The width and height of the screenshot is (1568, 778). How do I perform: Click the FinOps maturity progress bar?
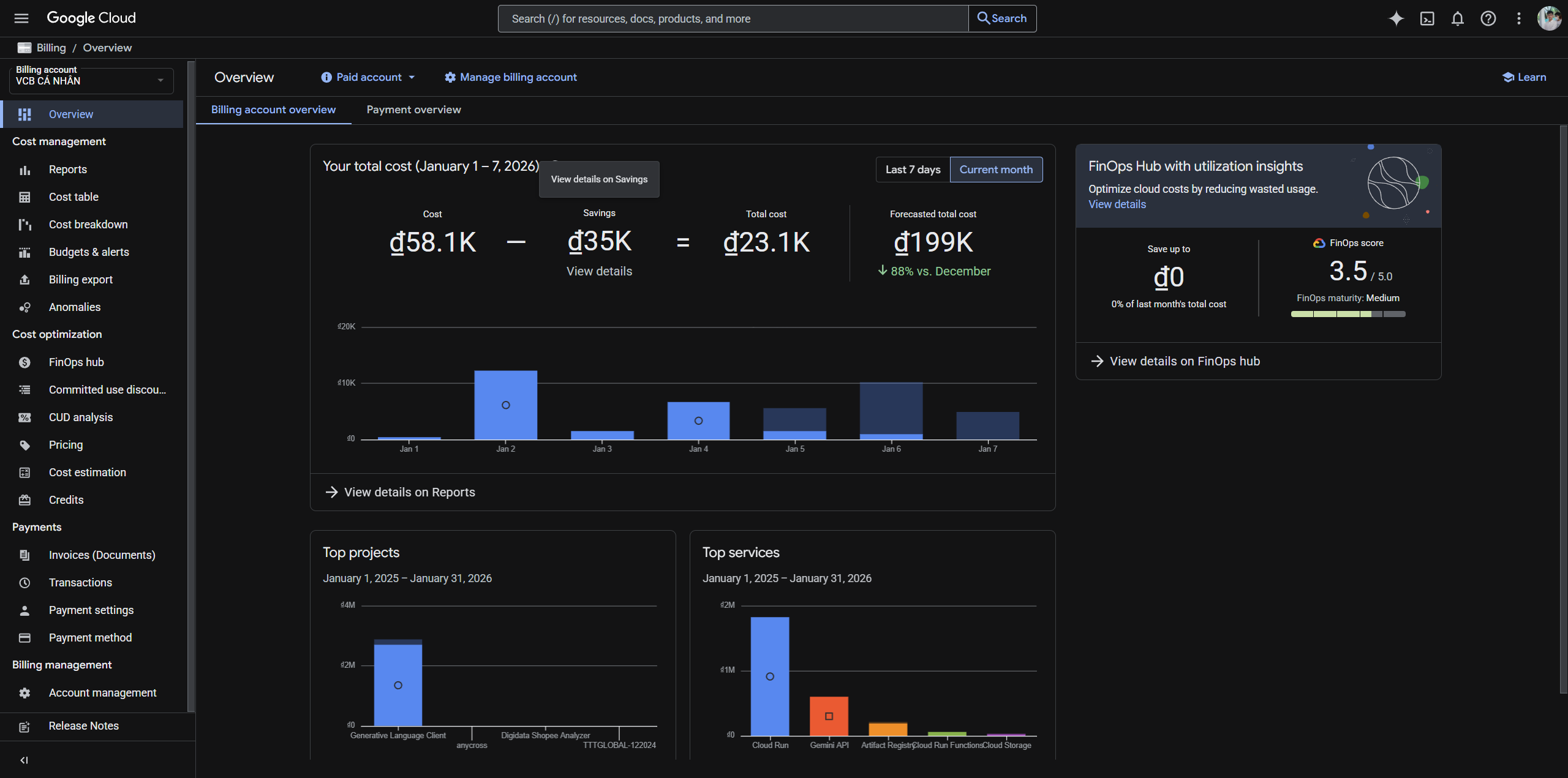click(1347, 314)
